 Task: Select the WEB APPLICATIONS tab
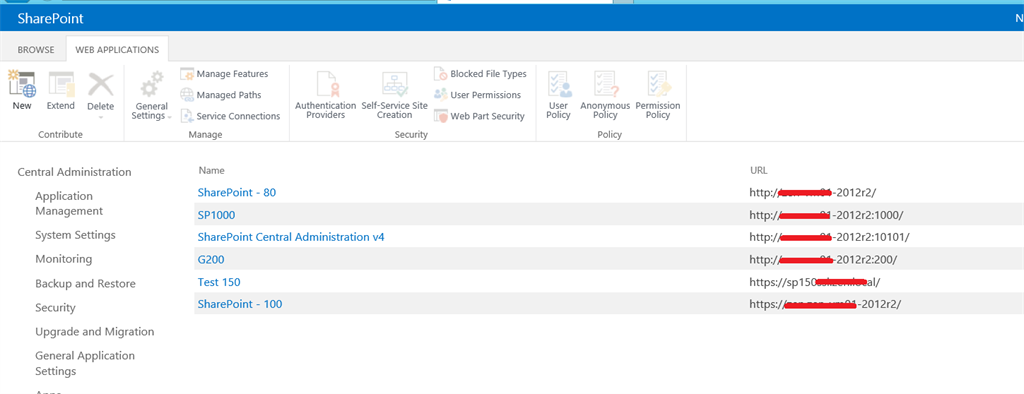coord(117,50)
